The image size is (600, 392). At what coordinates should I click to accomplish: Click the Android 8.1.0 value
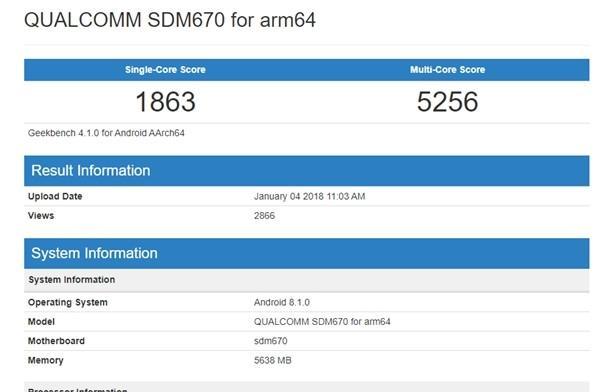tap(282, 302)
